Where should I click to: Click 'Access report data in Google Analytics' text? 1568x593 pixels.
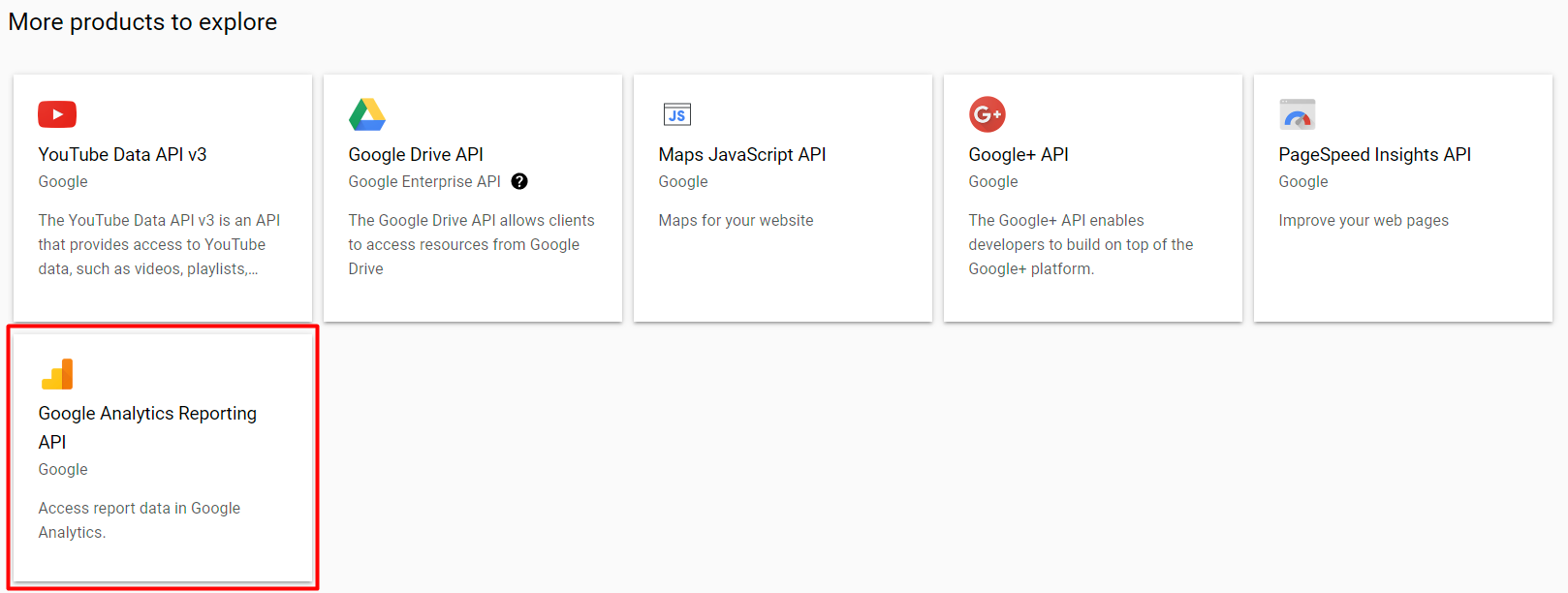tap(139, 519)
